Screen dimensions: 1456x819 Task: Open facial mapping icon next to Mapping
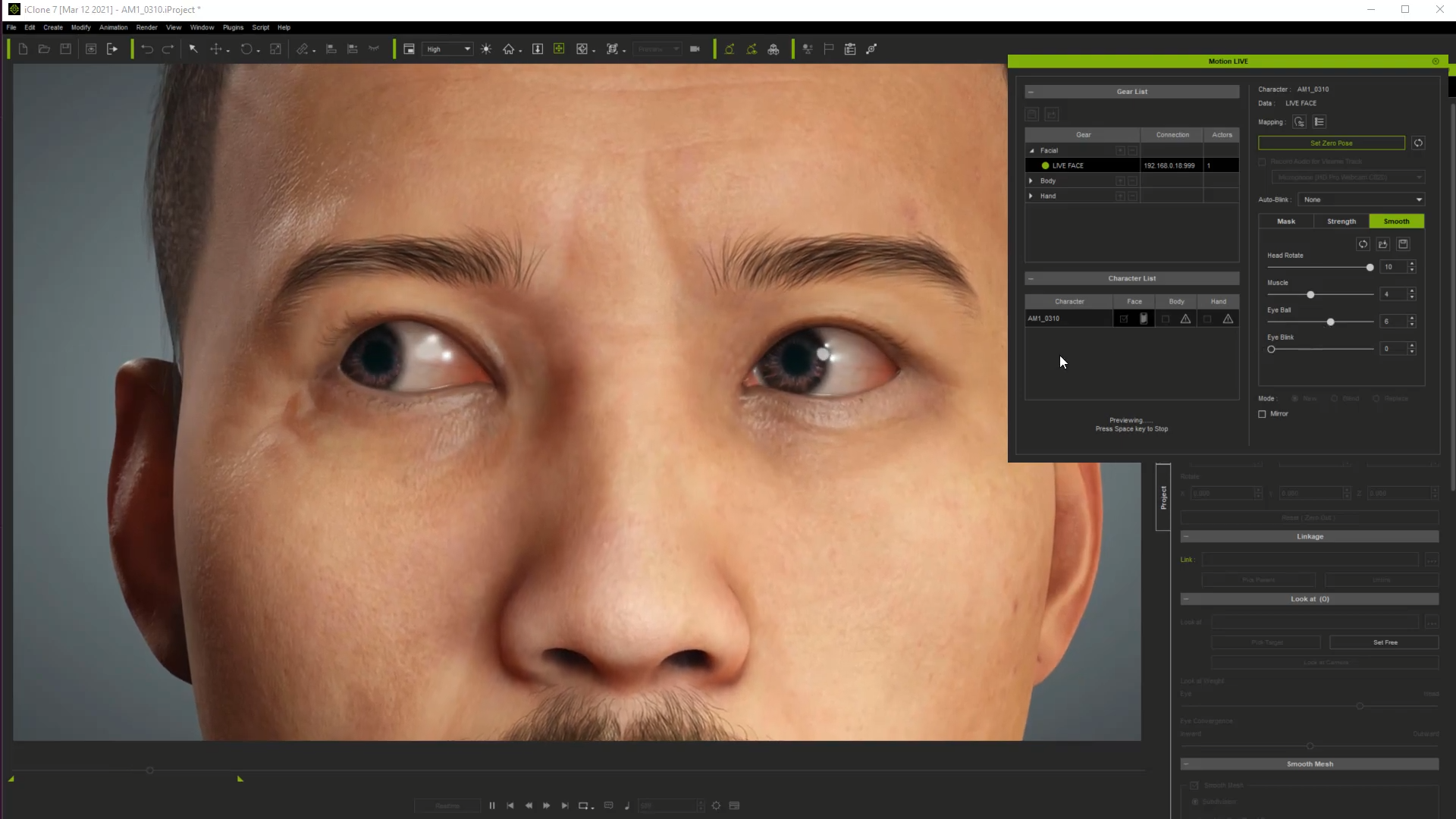(1300, 122)
